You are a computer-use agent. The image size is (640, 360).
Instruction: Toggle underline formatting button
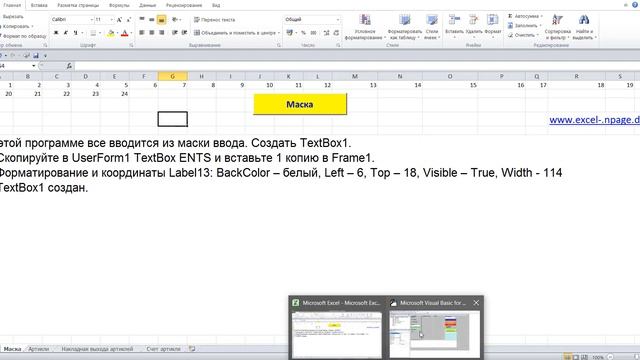[75, 33]
